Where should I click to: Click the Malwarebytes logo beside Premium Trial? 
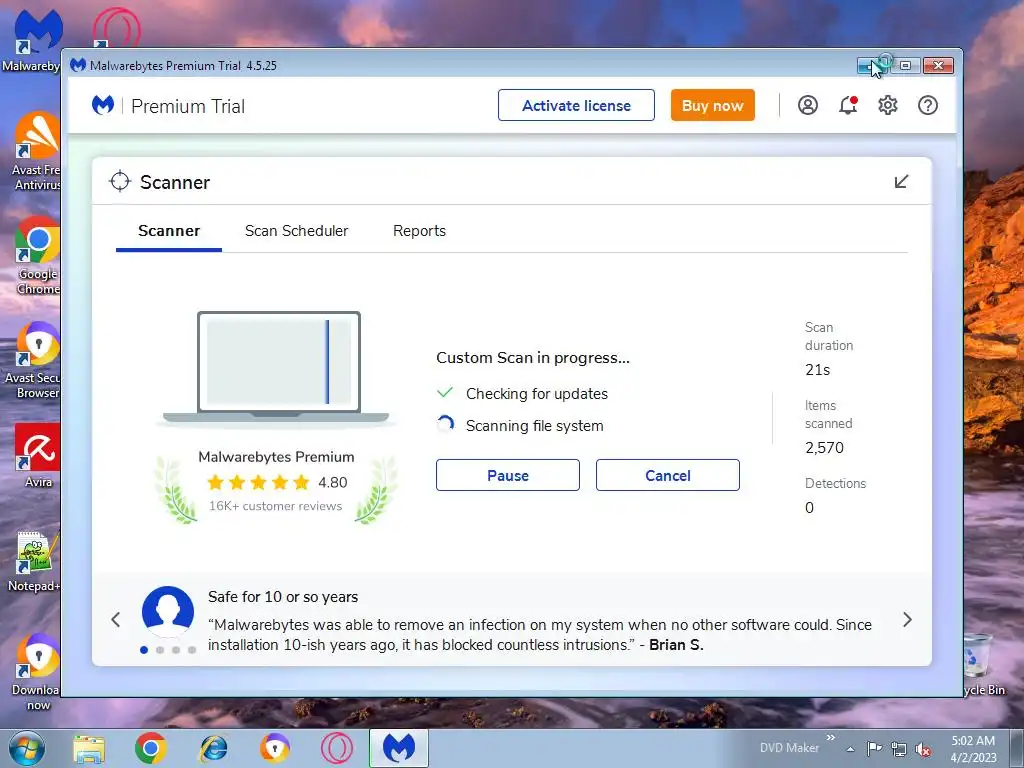click(x=103, y=104)
